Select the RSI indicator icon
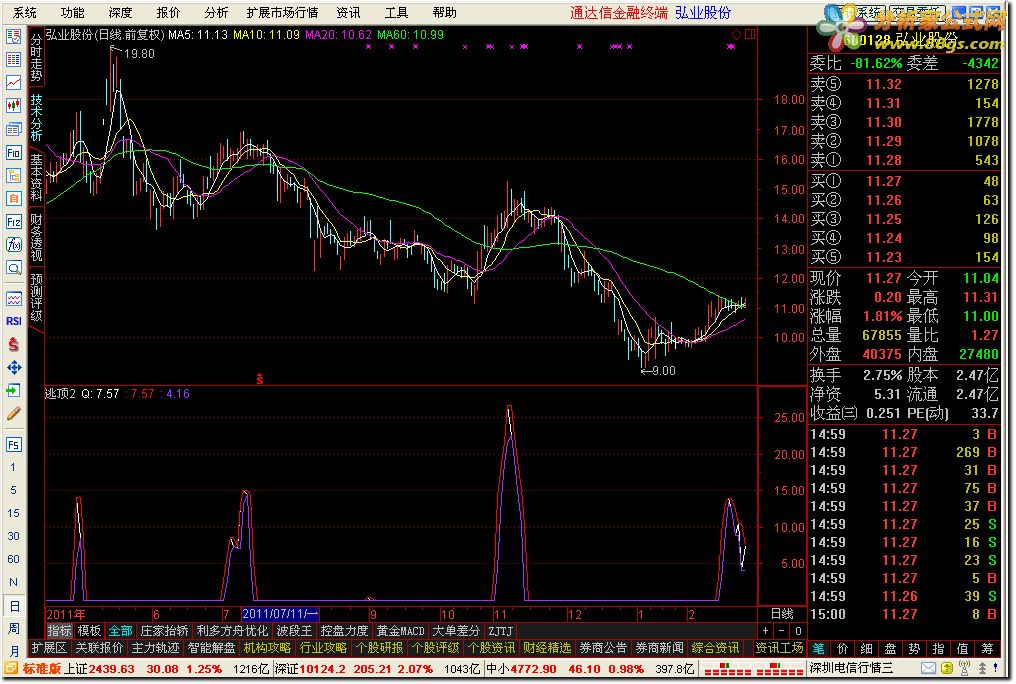Image resolution: width=1016 pixels, height=684 pixels. coord(13,321)
